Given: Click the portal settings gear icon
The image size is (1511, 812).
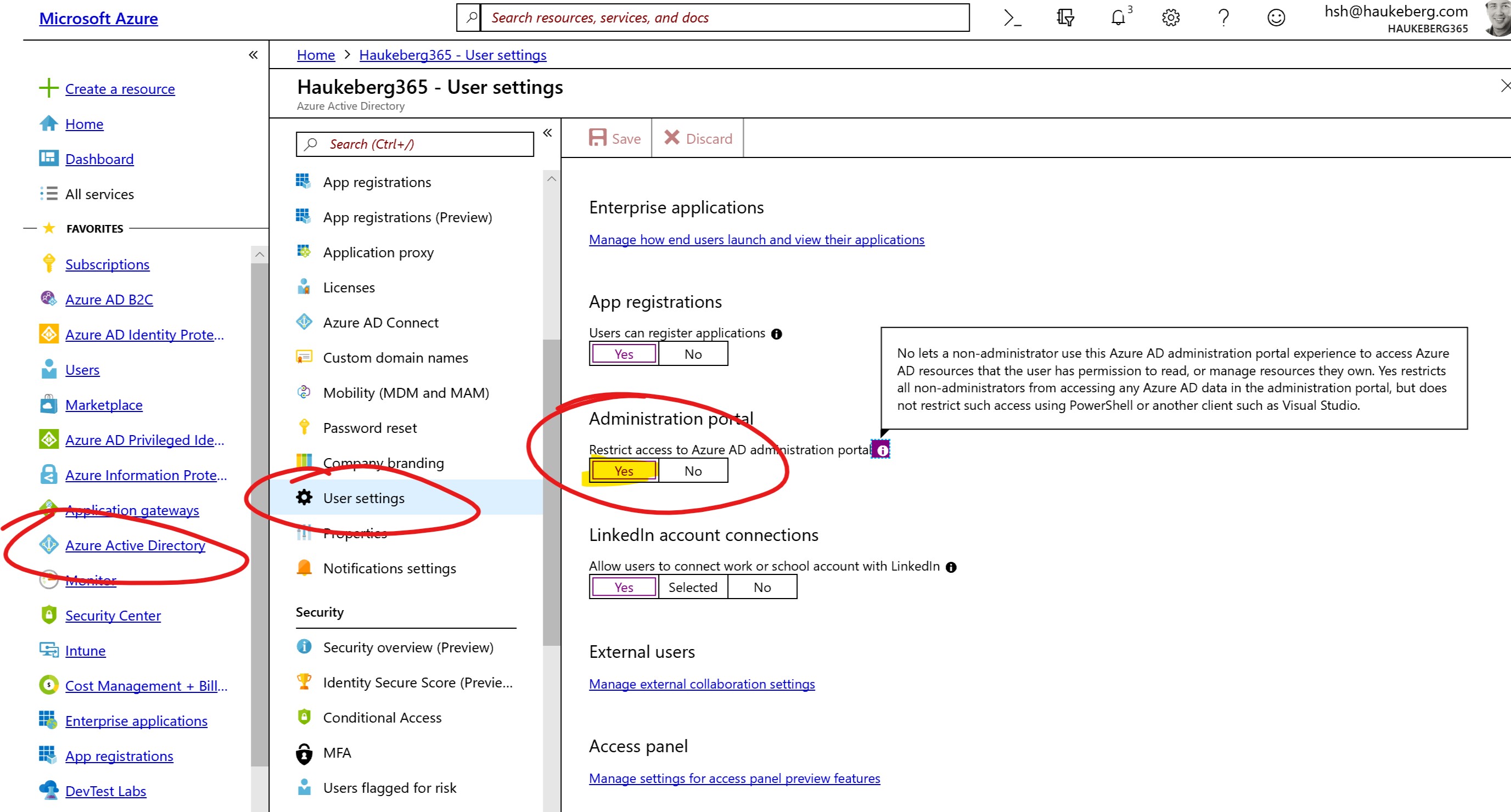Looking at the screenshot, I should (1170, 18).
